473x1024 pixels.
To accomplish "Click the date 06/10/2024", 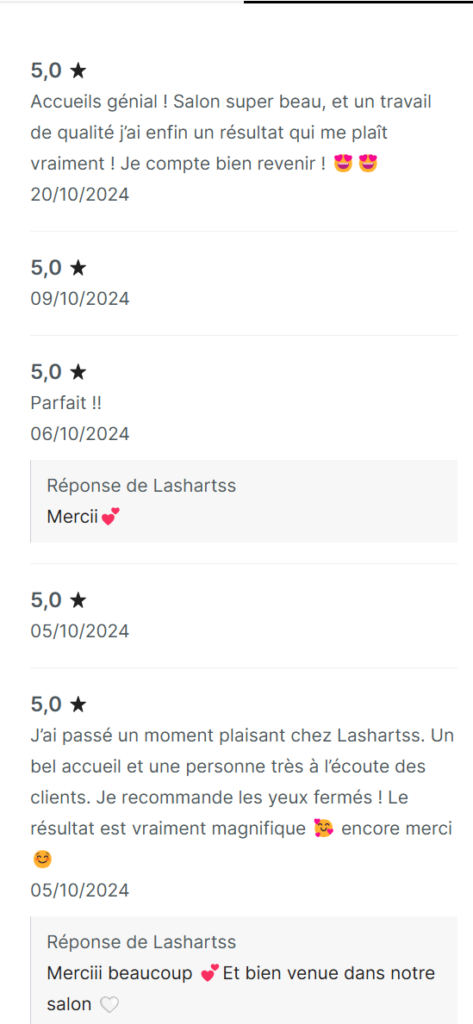I will coord(80,434).
